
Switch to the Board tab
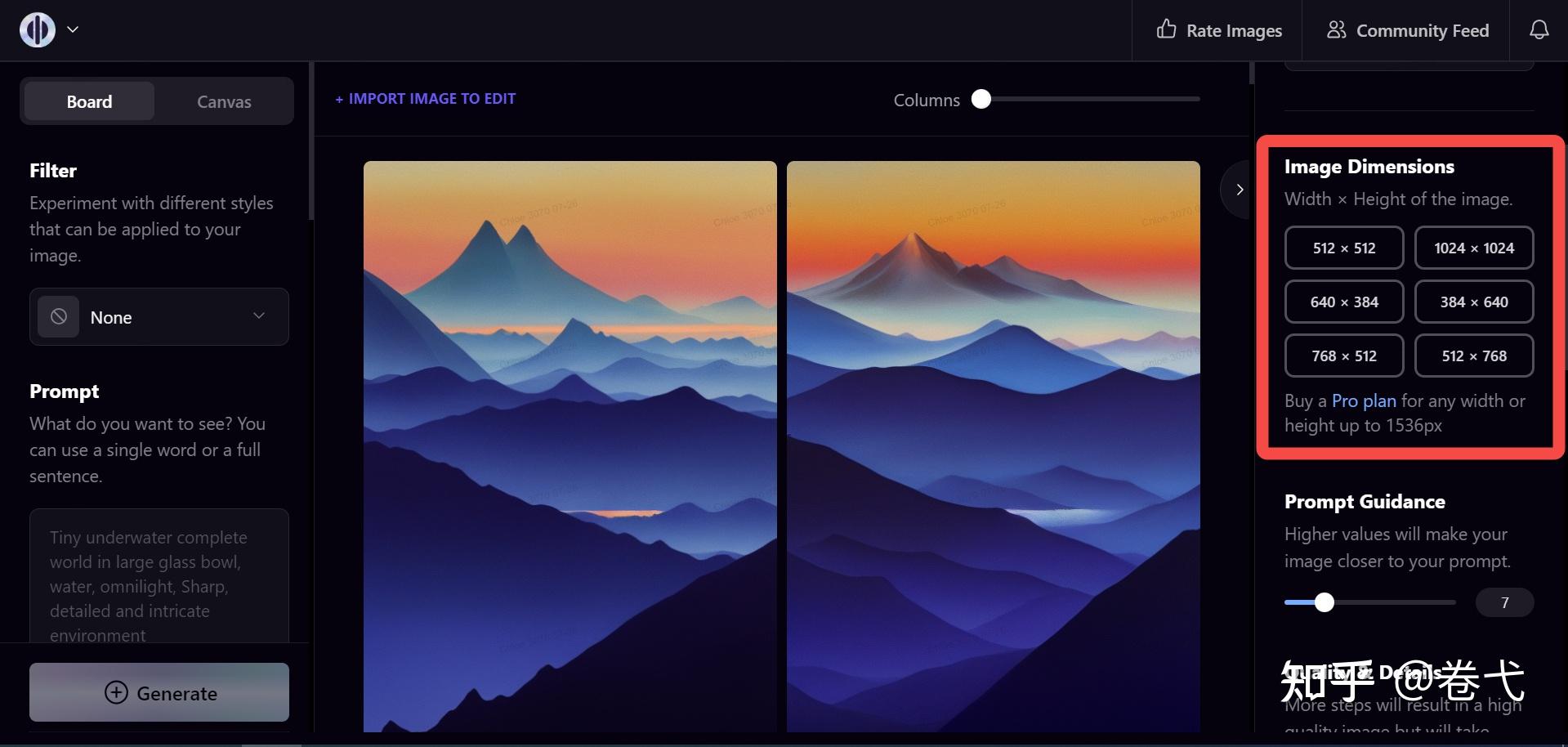(89, 101)
